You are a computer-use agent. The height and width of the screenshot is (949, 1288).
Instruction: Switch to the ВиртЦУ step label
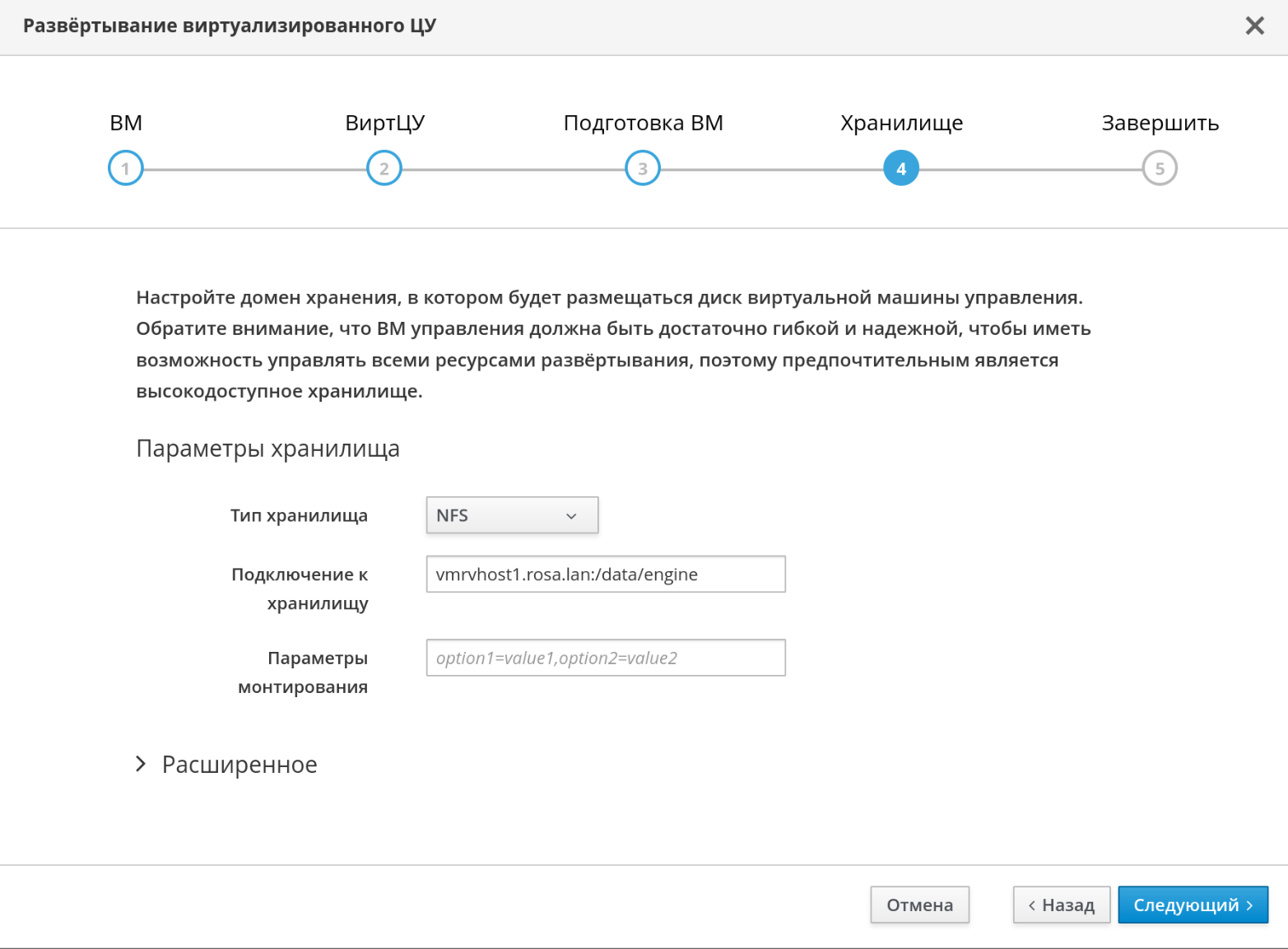[384, 123]
